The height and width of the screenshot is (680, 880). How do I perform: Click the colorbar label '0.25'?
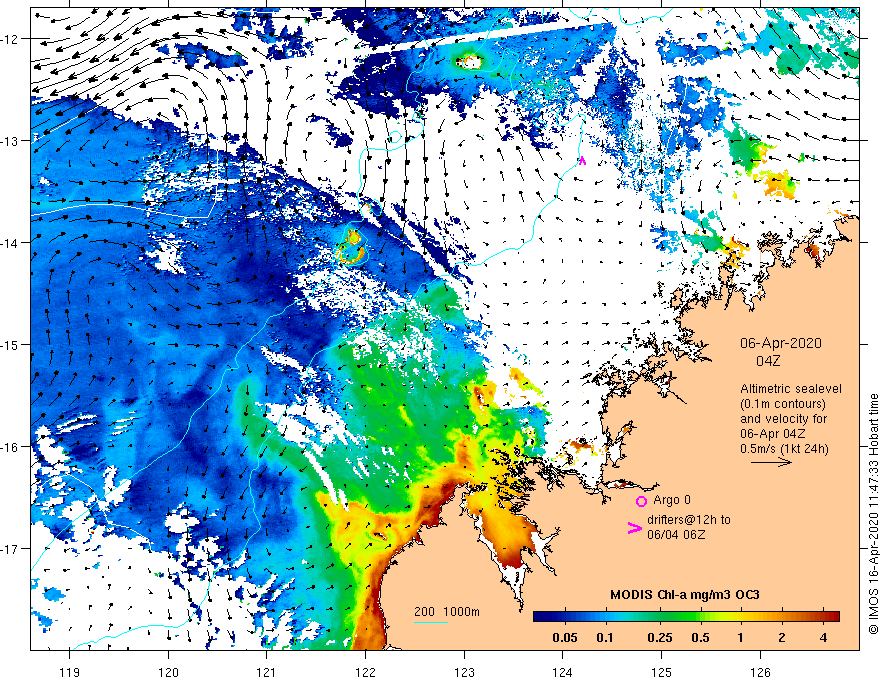click(659, 638)
